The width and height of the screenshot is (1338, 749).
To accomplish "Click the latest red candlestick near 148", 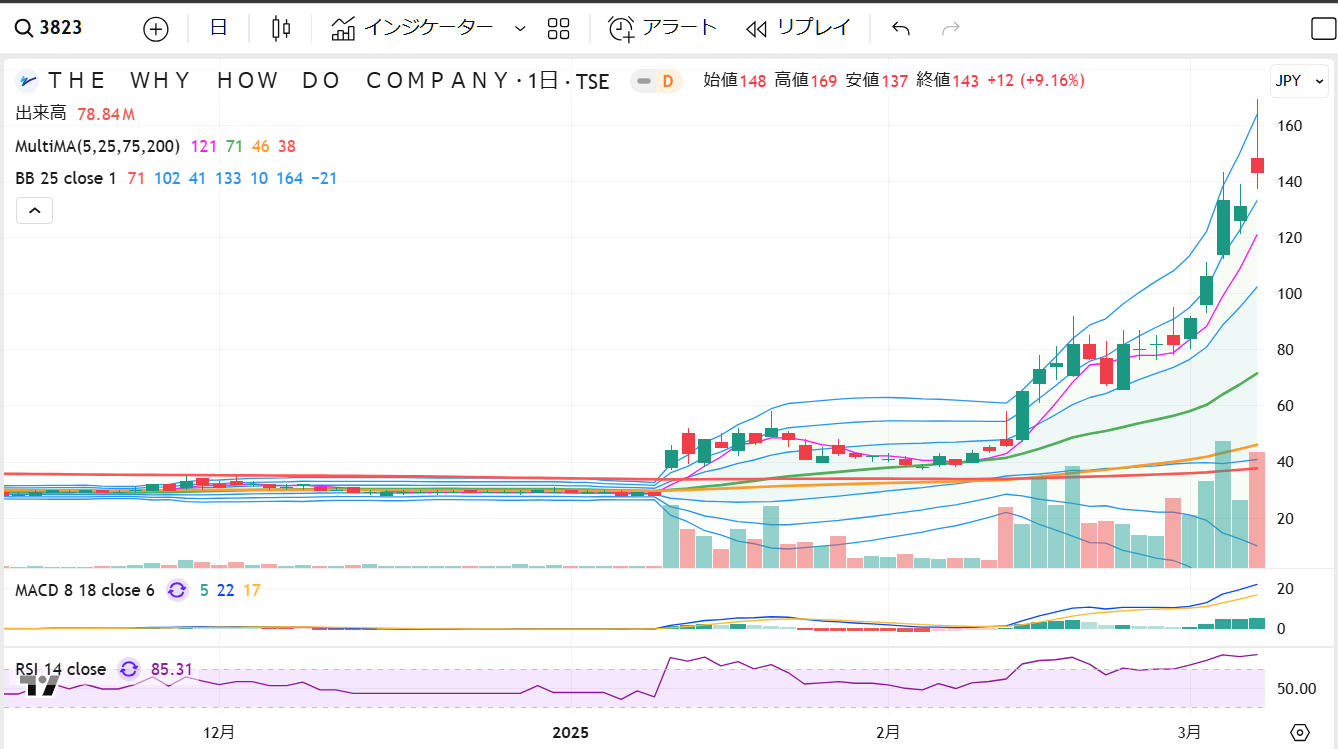I will tap(1258, 165).
